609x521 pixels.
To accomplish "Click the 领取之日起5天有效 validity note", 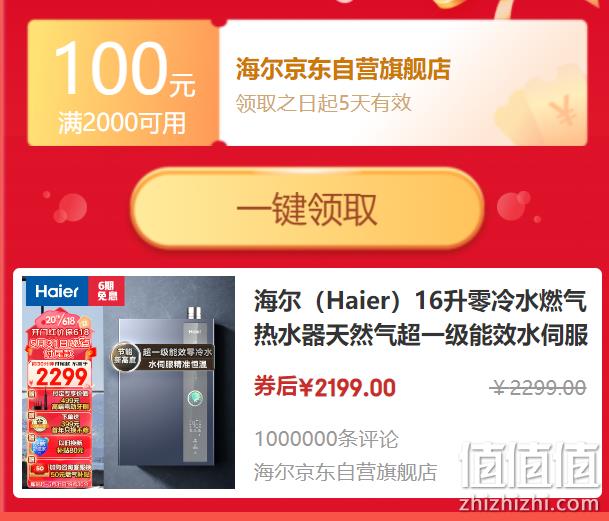I will pos(323,103).
